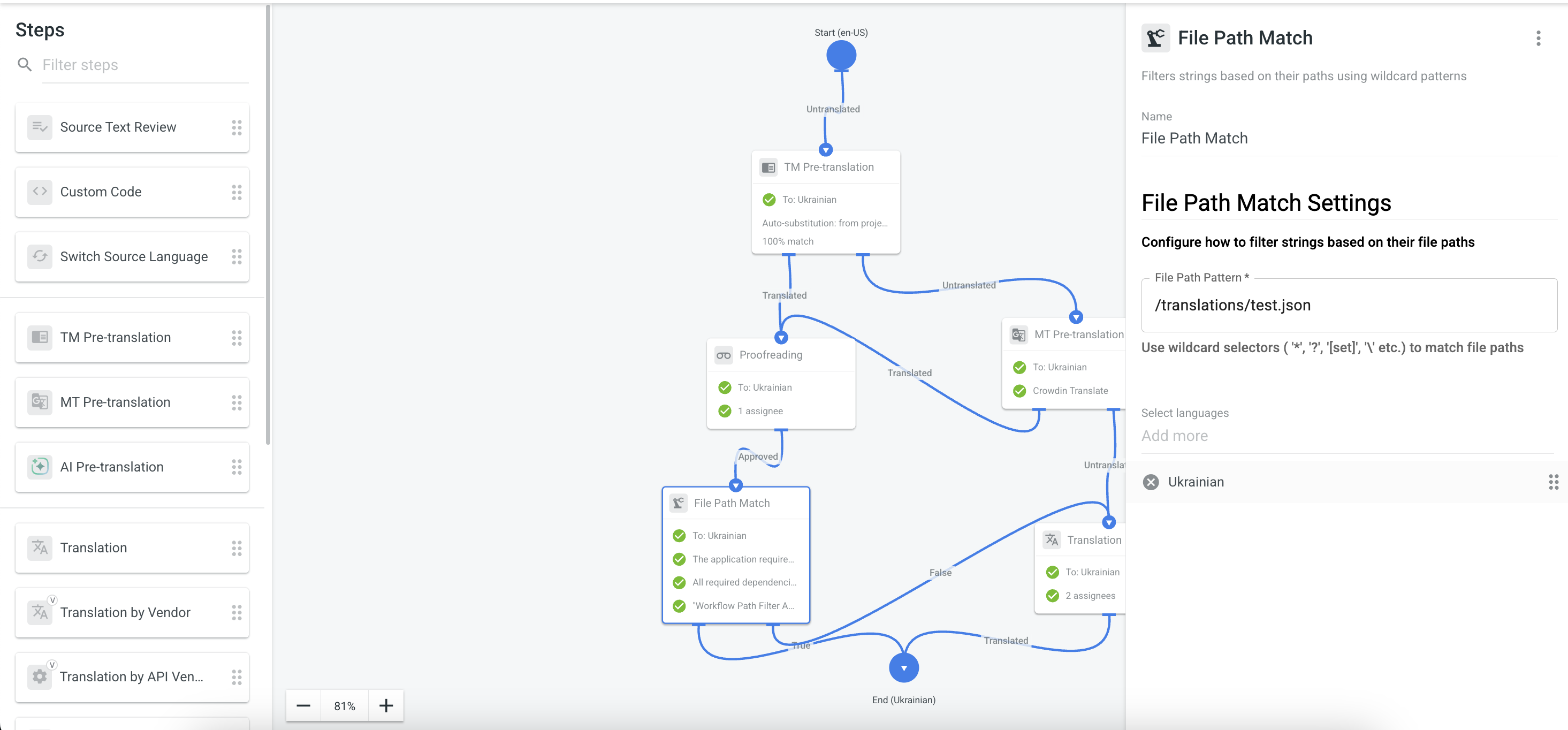Viewport: 1568px width, 730px height.
Task: Click the search icon in Steps panel
Action: tap(24, 65)
